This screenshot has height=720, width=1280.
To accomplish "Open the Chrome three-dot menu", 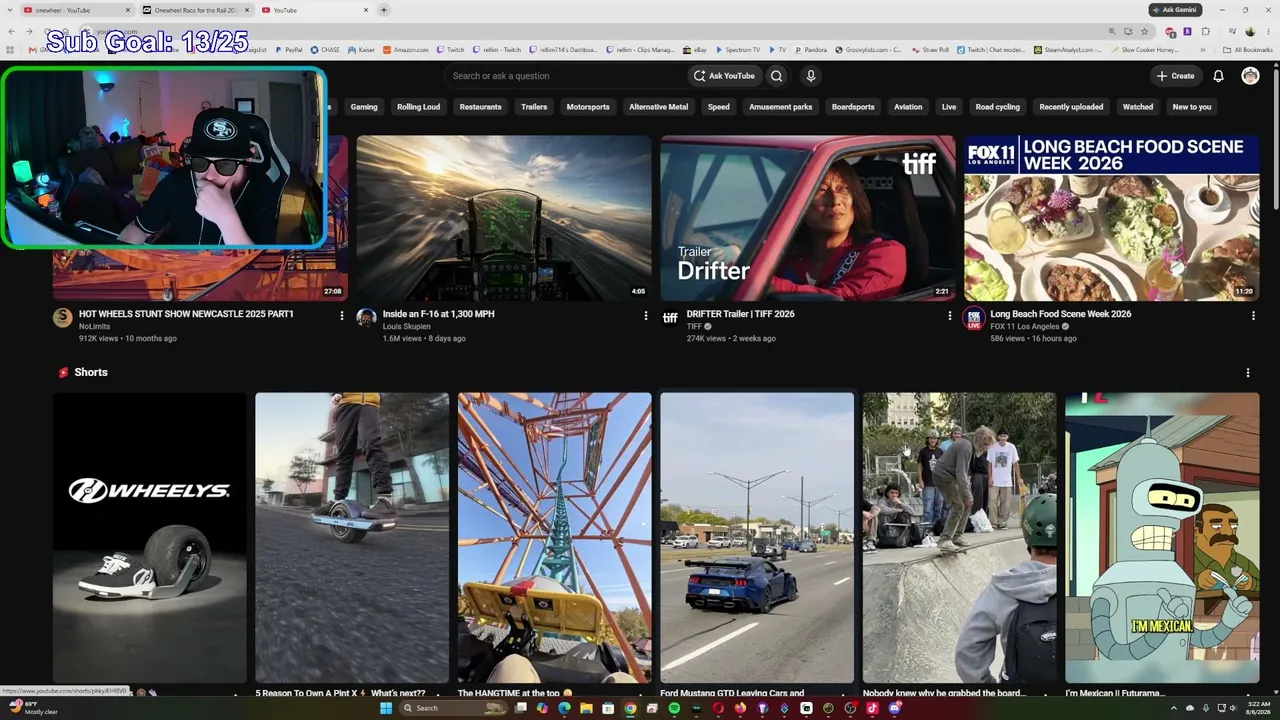I will click(x=1268, y=31).
